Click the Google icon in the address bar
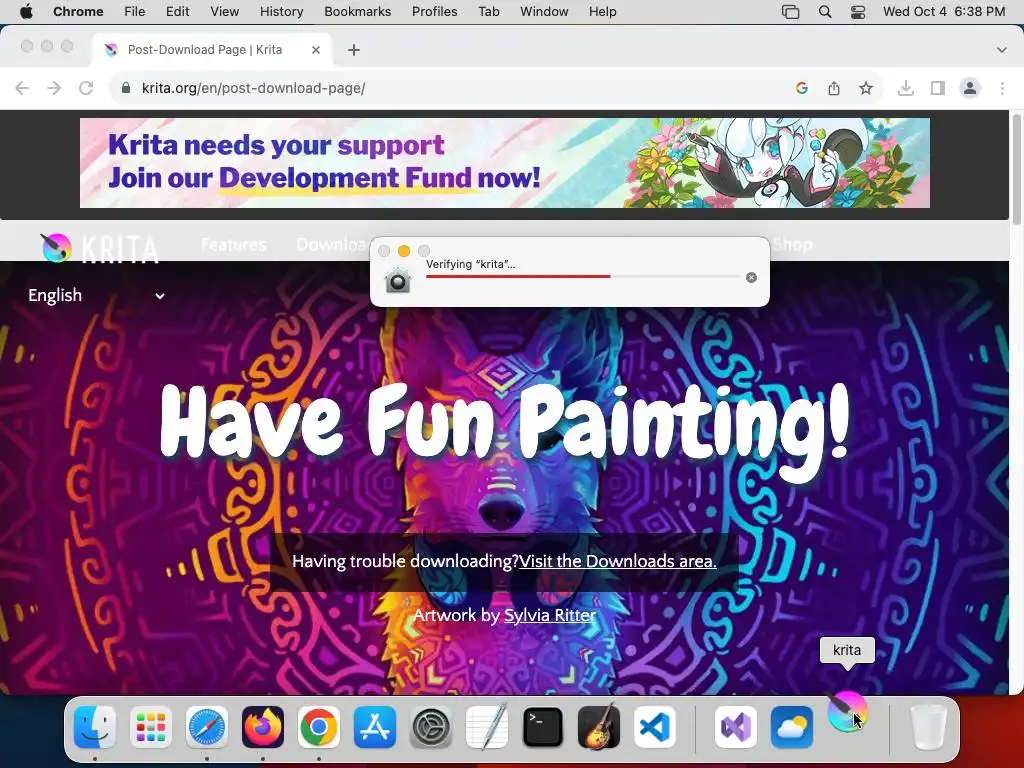The height and width of the screenshot is (768, 1024). 802,88
